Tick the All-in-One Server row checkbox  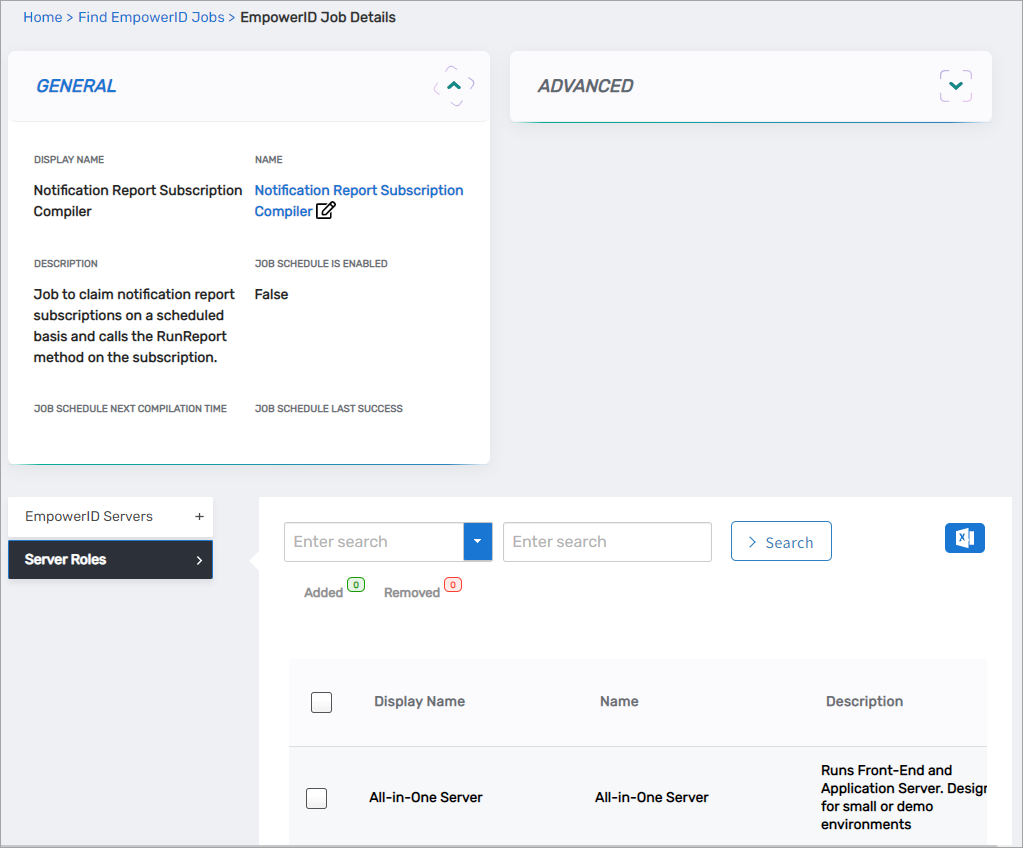click(316, 798)
